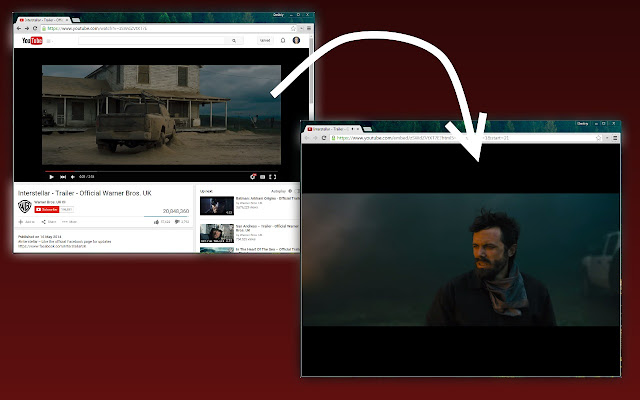
Task: Skip to next video in player
Action: (x=63, y=177)
